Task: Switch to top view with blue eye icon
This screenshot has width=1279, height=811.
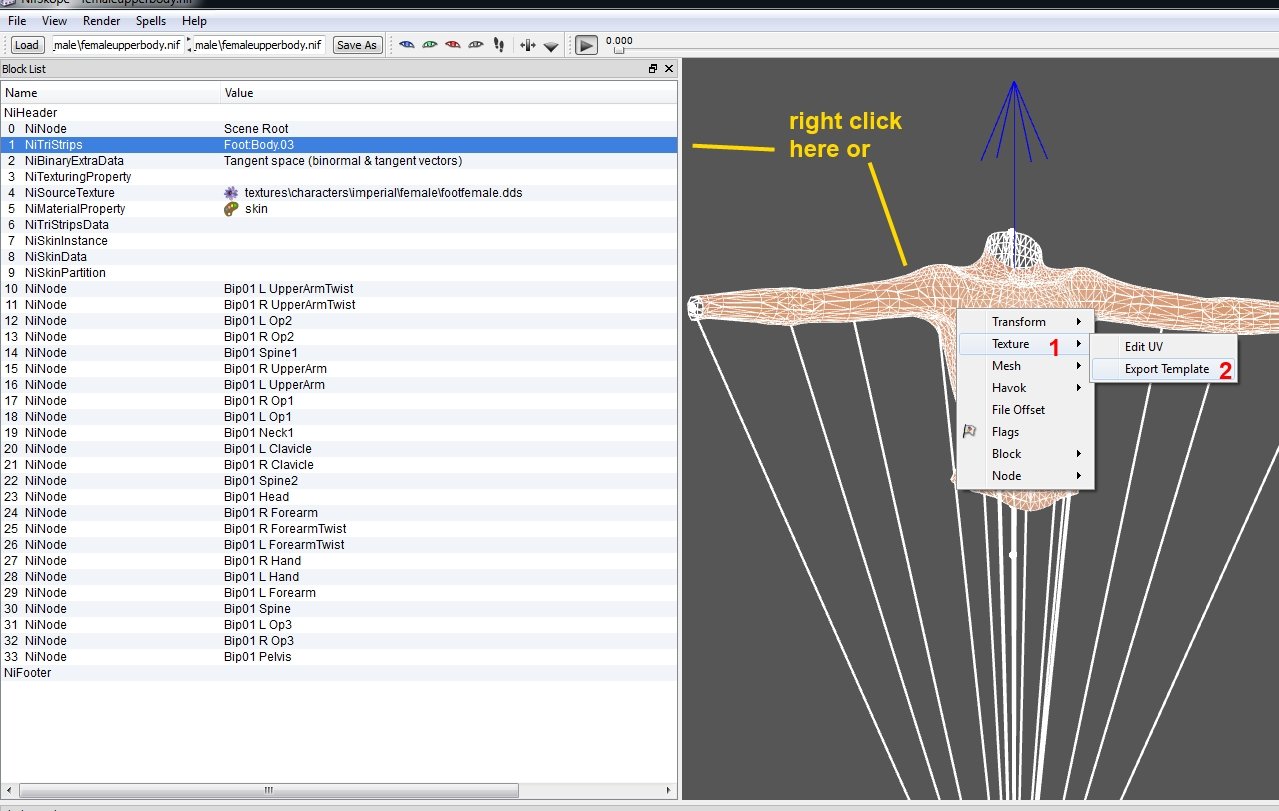Action: (x=406, y=45)
